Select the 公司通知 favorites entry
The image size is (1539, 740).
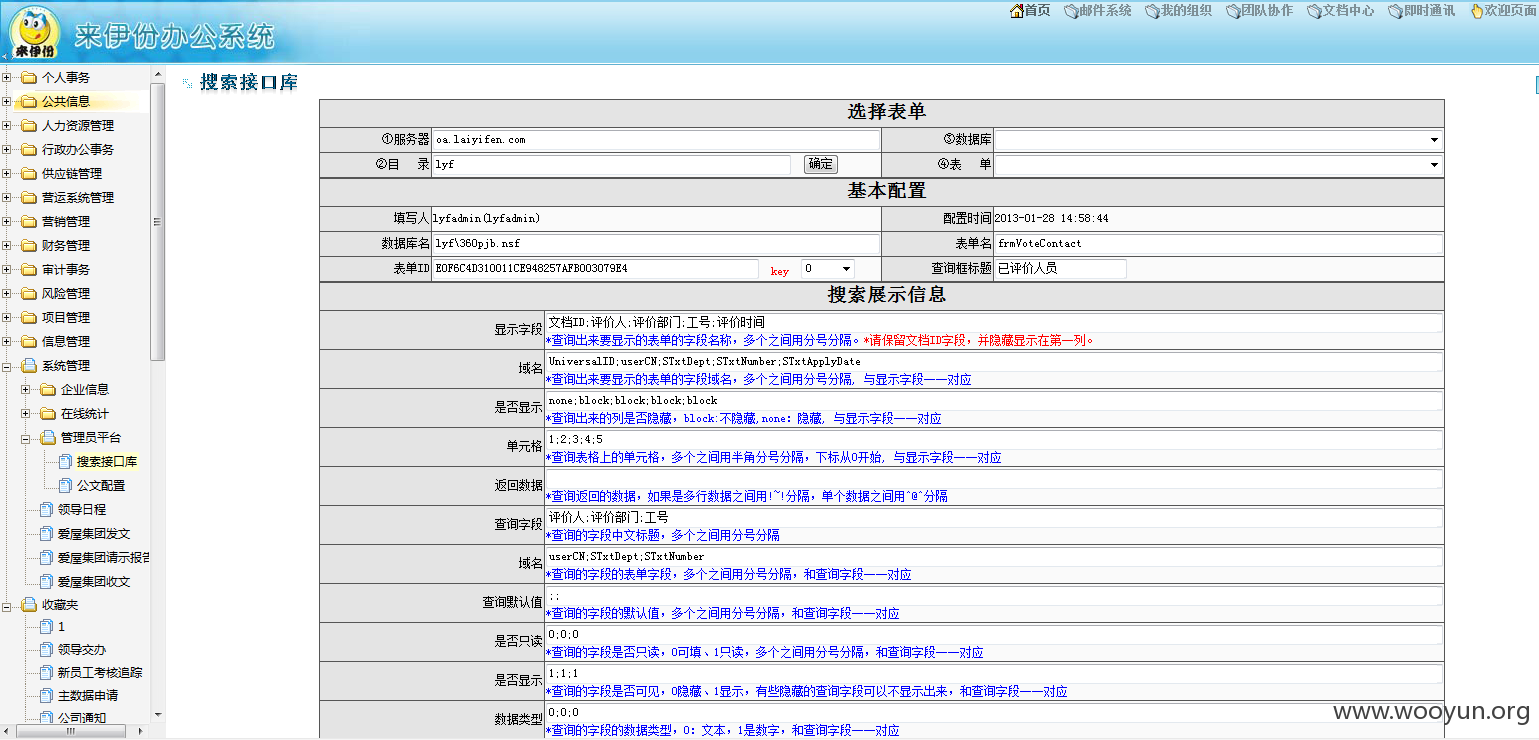[82, 718]
